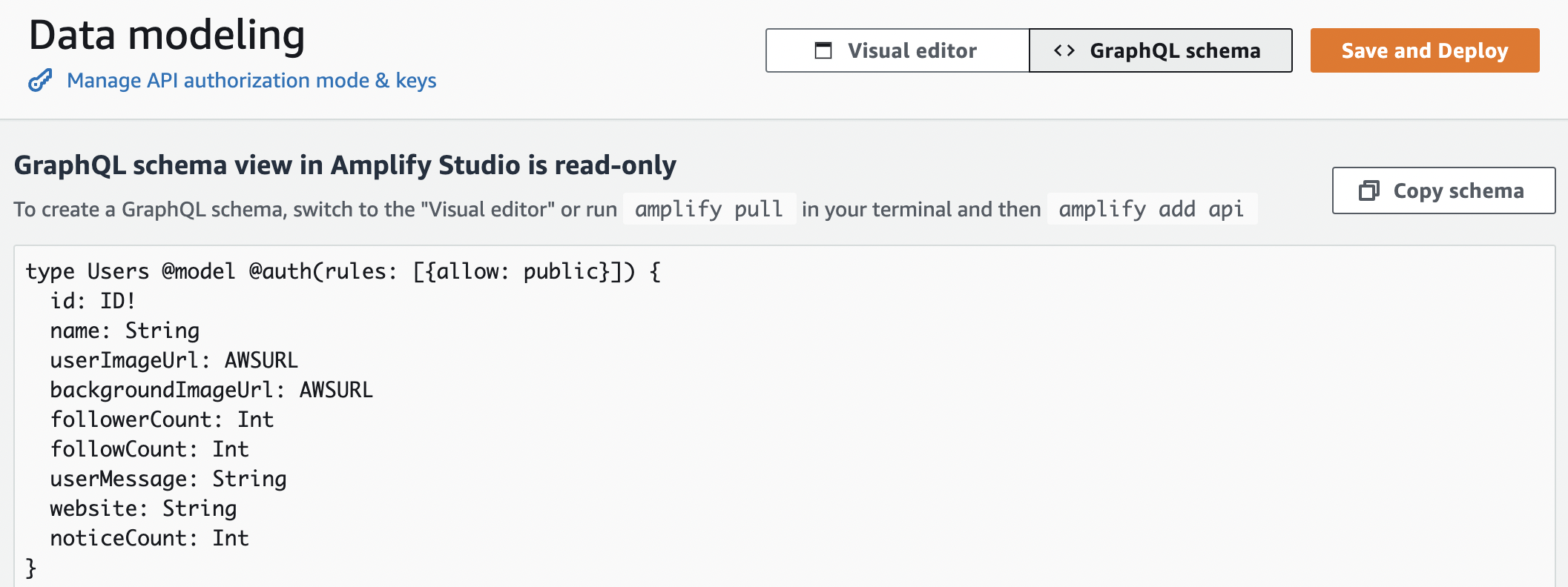1568x587 pixels.
Task: Click the Save and Deploy button
Action: [x=1425, y=50]
